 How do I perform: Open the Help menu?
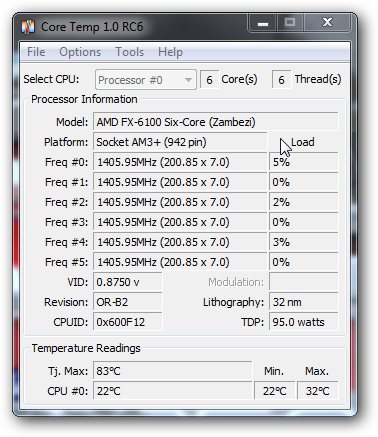tap(170, 52)
